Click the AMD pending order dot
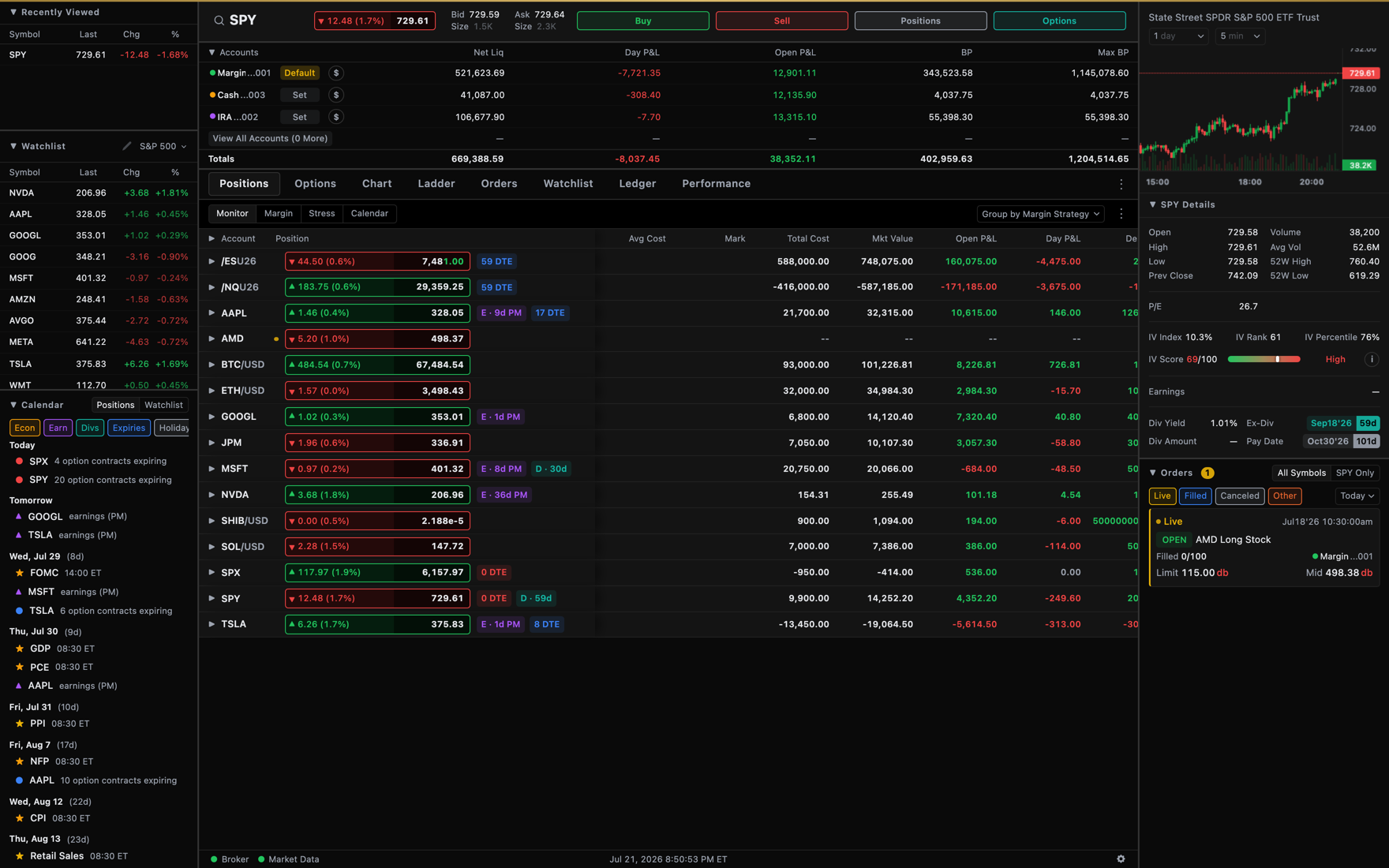This screenshot has height=868, width=1389. click(276, 339)
